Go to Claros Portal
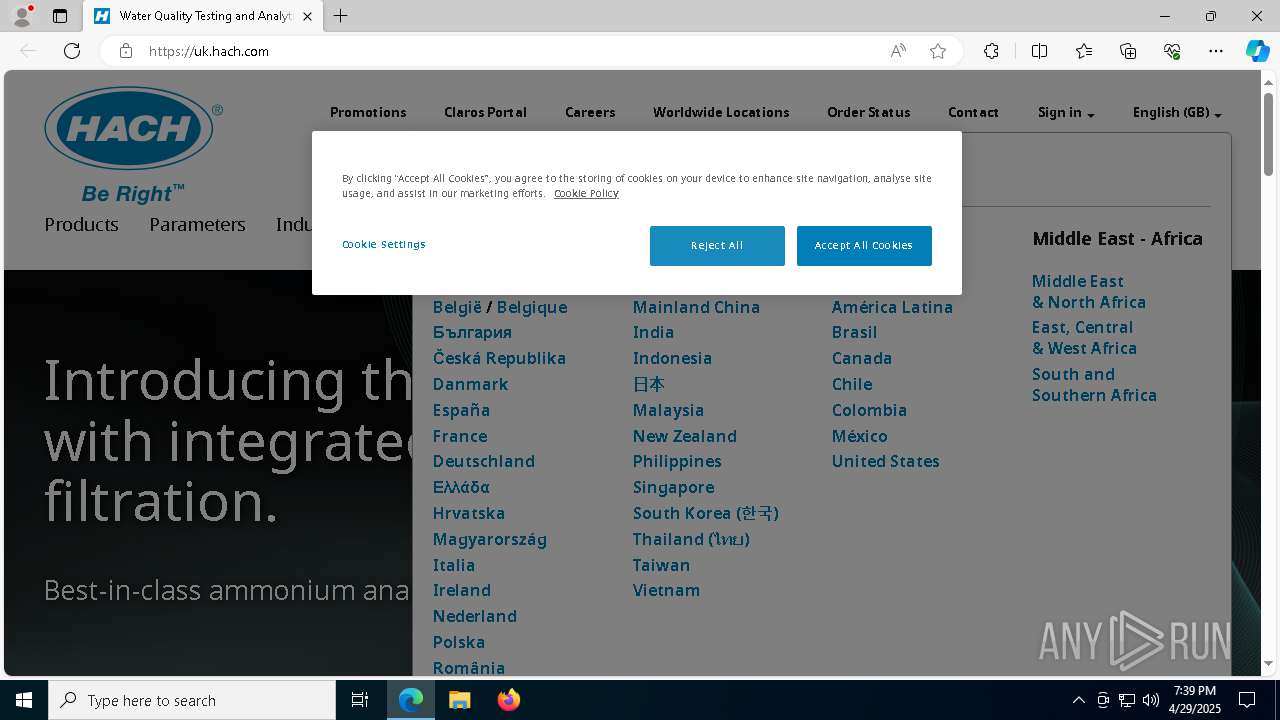Viewport: 1280px width, 720px height. point(485,112)
